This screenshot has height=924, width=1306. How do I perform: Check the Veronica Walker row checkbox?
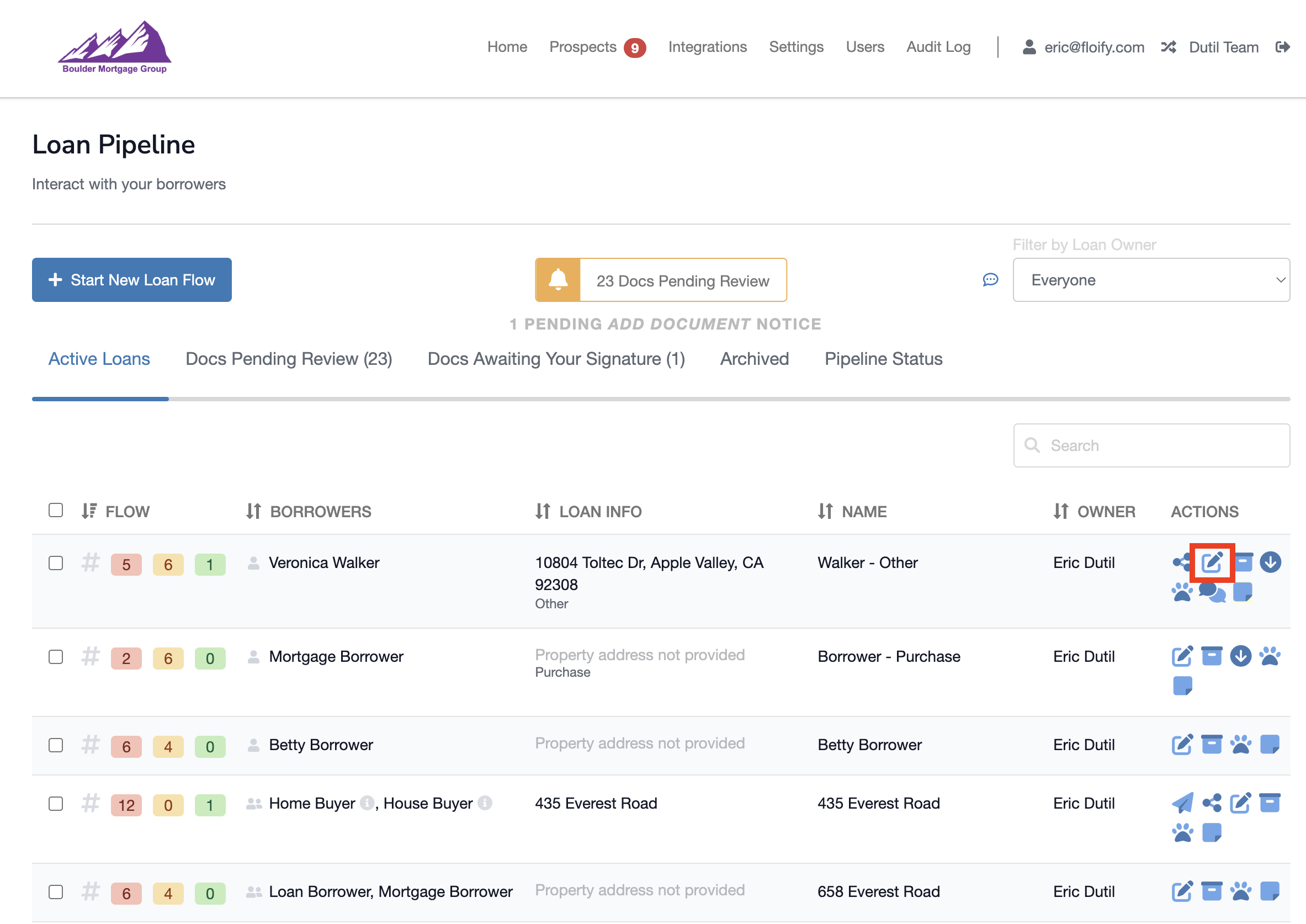(56, 563)
